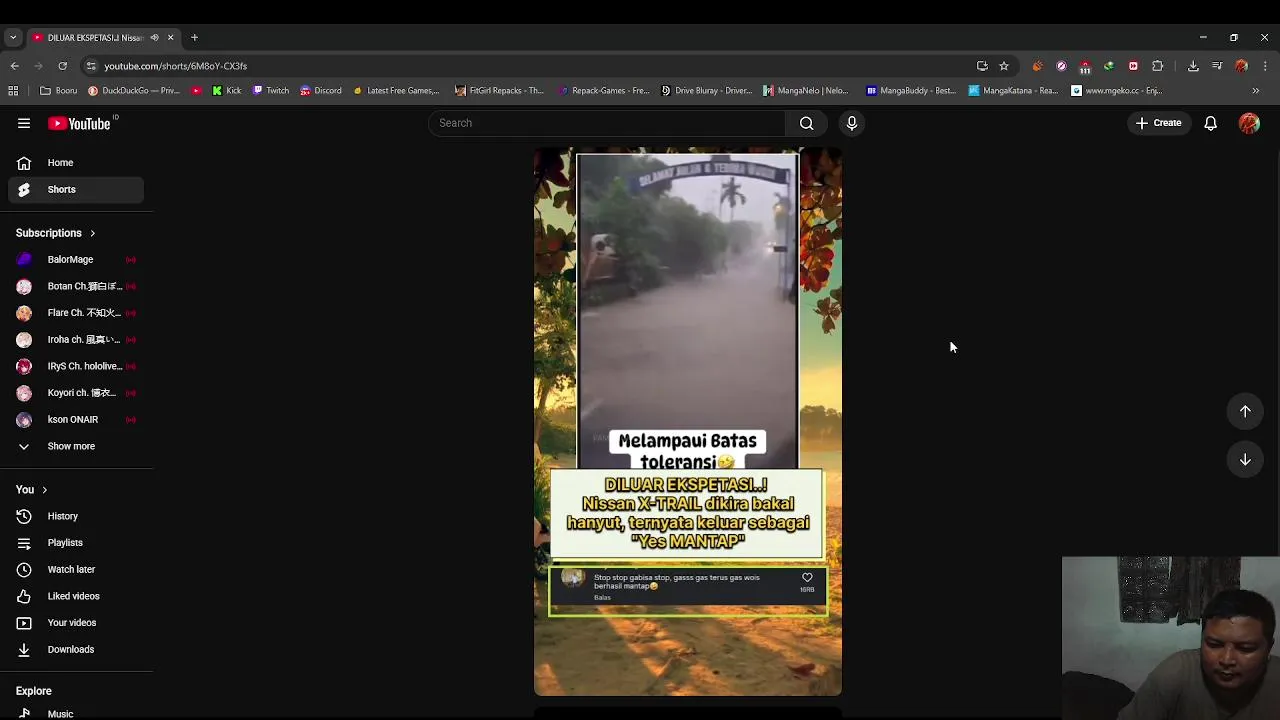The image size is (1280, 720).
Task: Open the Create menu
Action: click(1158, 123)
